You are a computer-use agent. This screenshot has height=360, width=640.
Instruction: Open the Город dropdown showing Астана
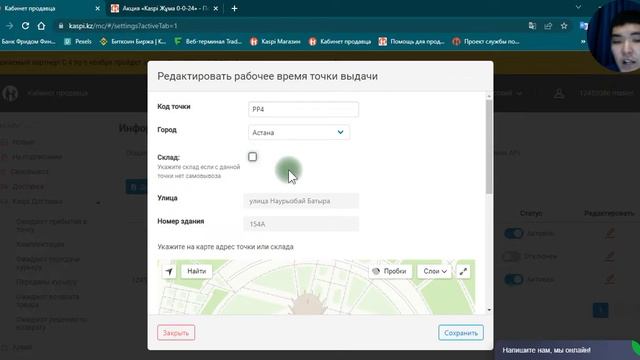[299, 132]
